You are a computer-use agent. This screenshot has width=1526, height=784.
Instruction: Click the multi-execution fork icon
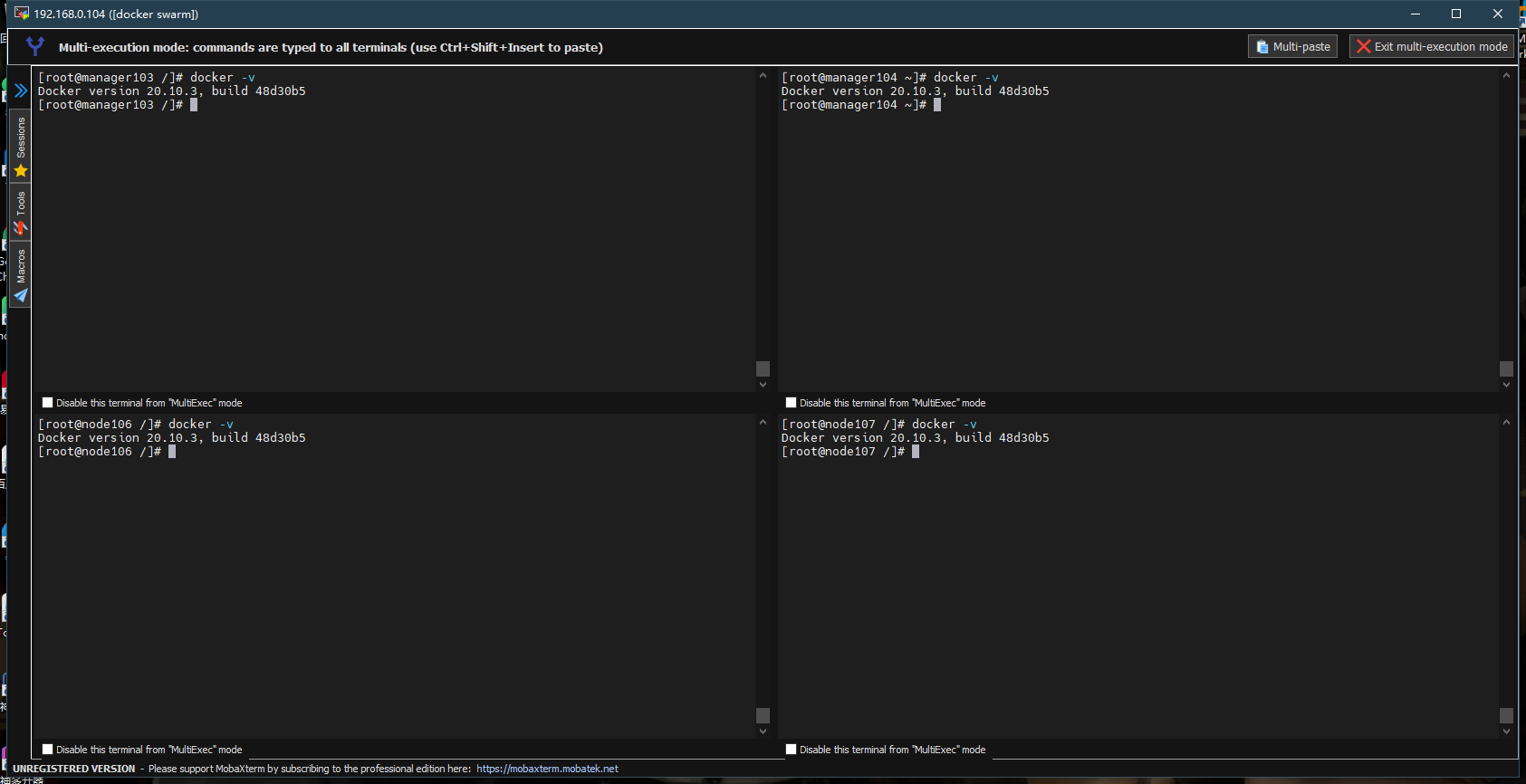(35, 46)
